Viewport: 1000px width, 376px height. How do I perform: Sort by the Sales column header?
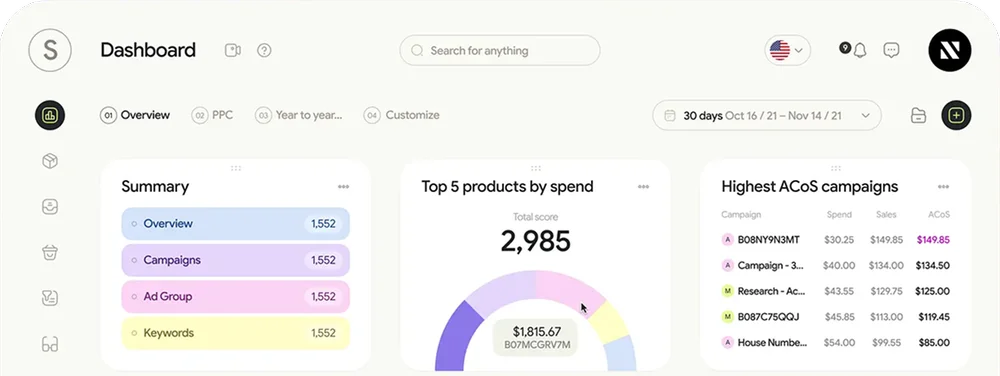pyautogui.click(x=886, y=215)
